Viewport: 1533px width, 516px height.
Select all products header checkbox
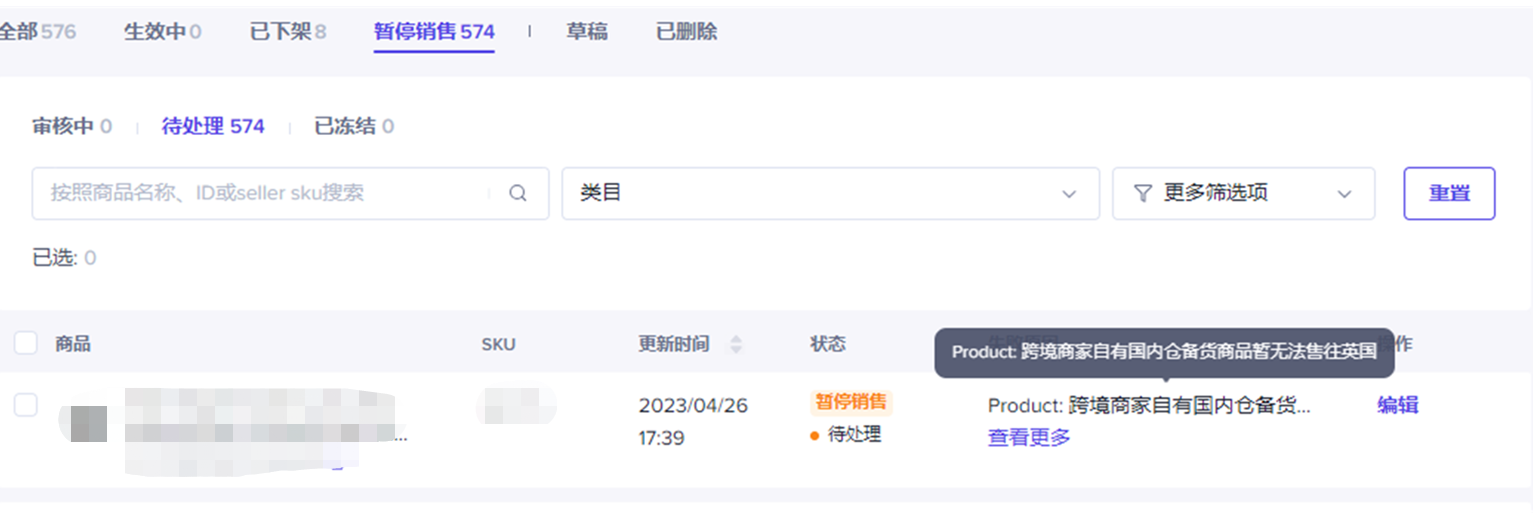(25, 344)
